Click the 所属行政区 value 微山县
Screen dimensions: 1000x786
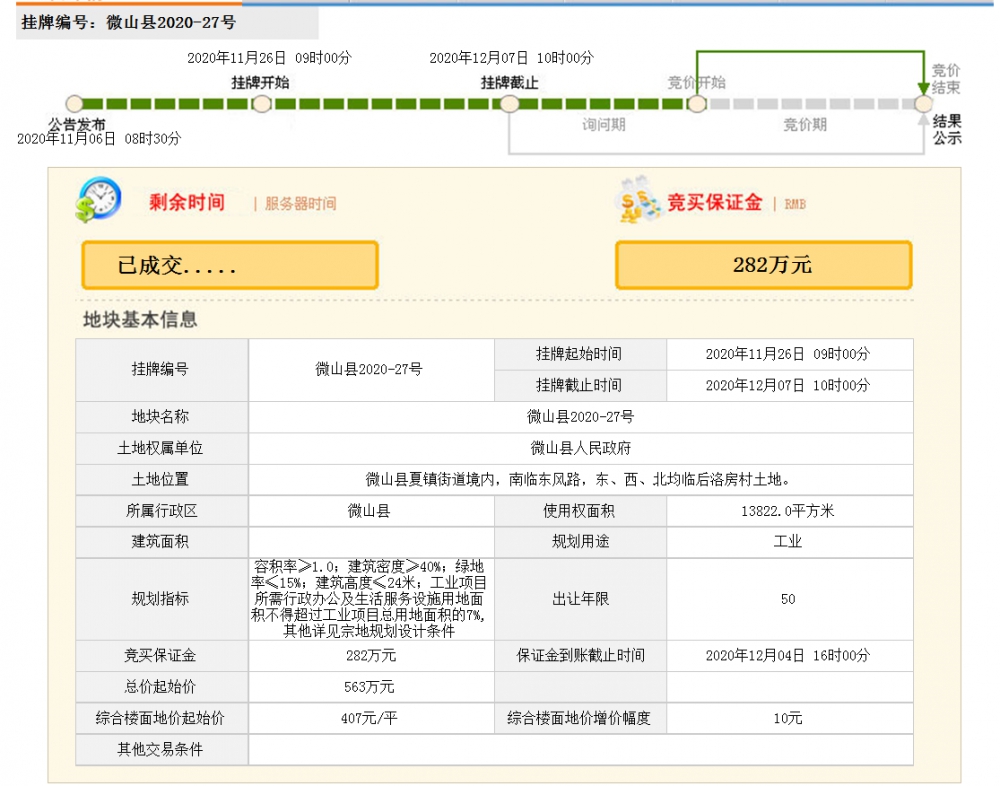coord(371,510)
